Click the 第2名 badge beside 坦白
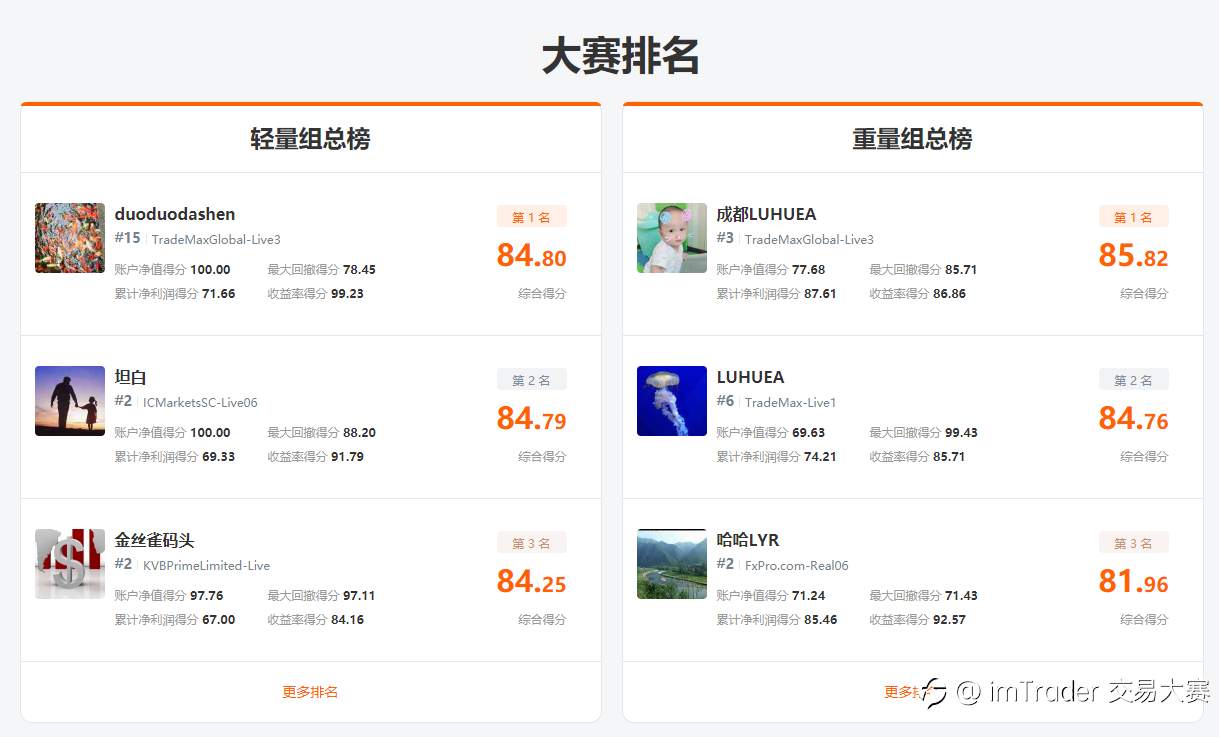 point(532,380)
